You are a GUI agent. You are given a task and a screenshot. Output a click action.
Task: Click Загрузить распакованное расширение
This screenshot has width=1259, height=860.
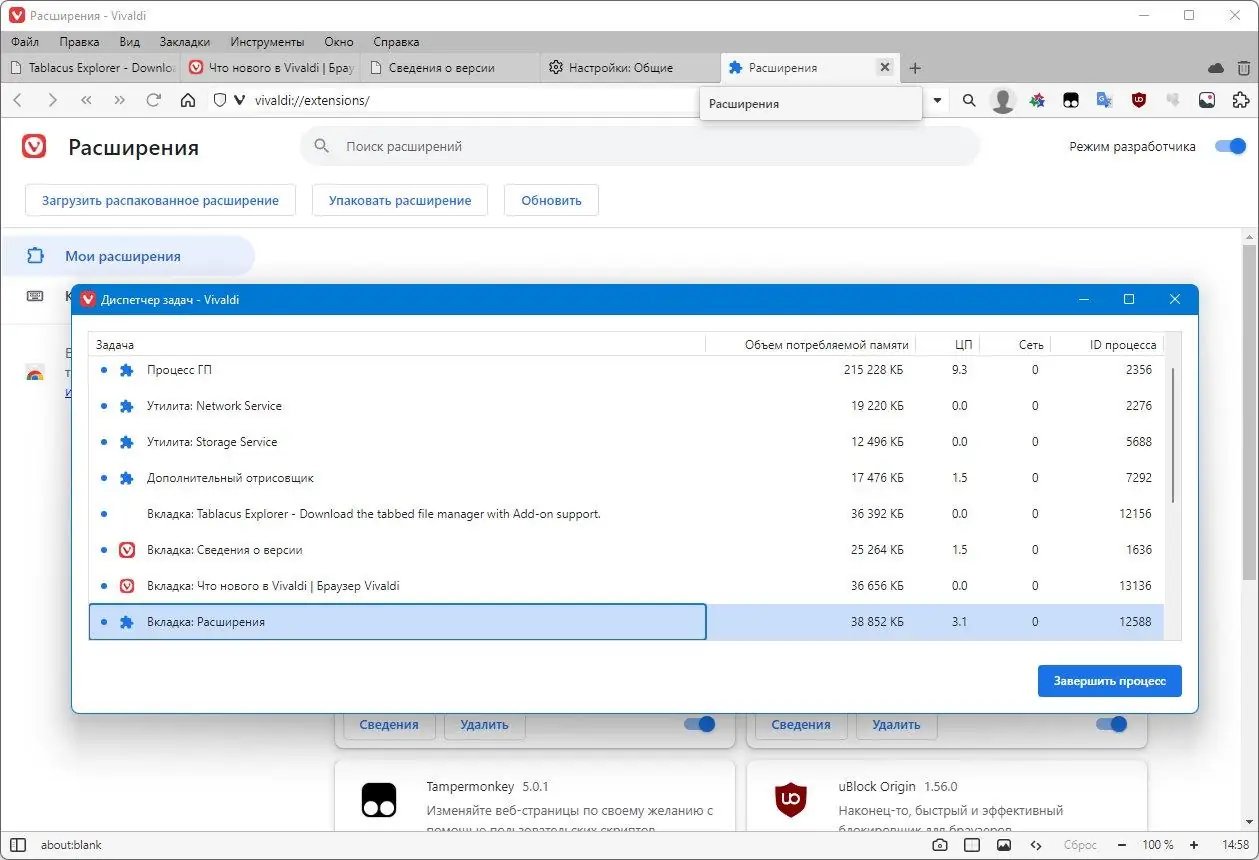[159, 200]
